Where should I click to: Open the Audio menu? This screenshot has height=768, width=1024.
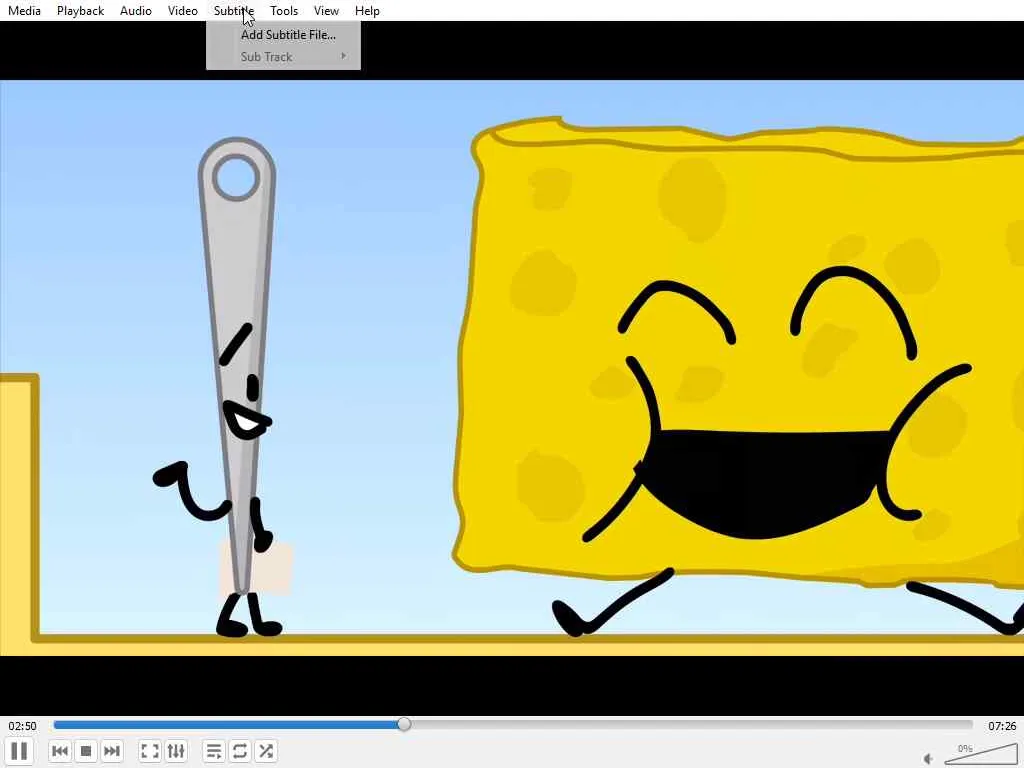click(x=136, y=10)
